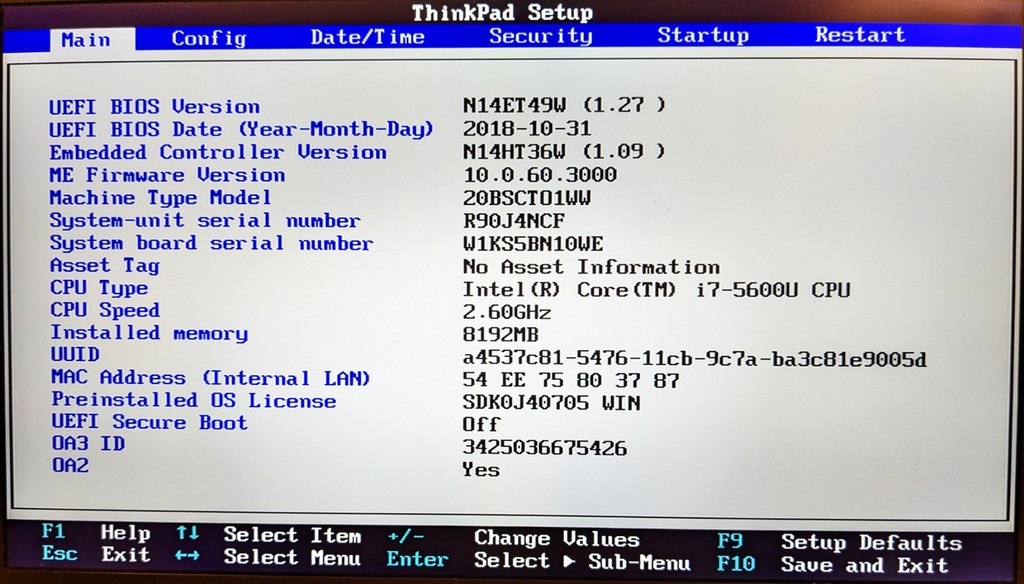The image size is (1024, 584).
Task: Click System-unit serial number label
Action: click(205, 221)
